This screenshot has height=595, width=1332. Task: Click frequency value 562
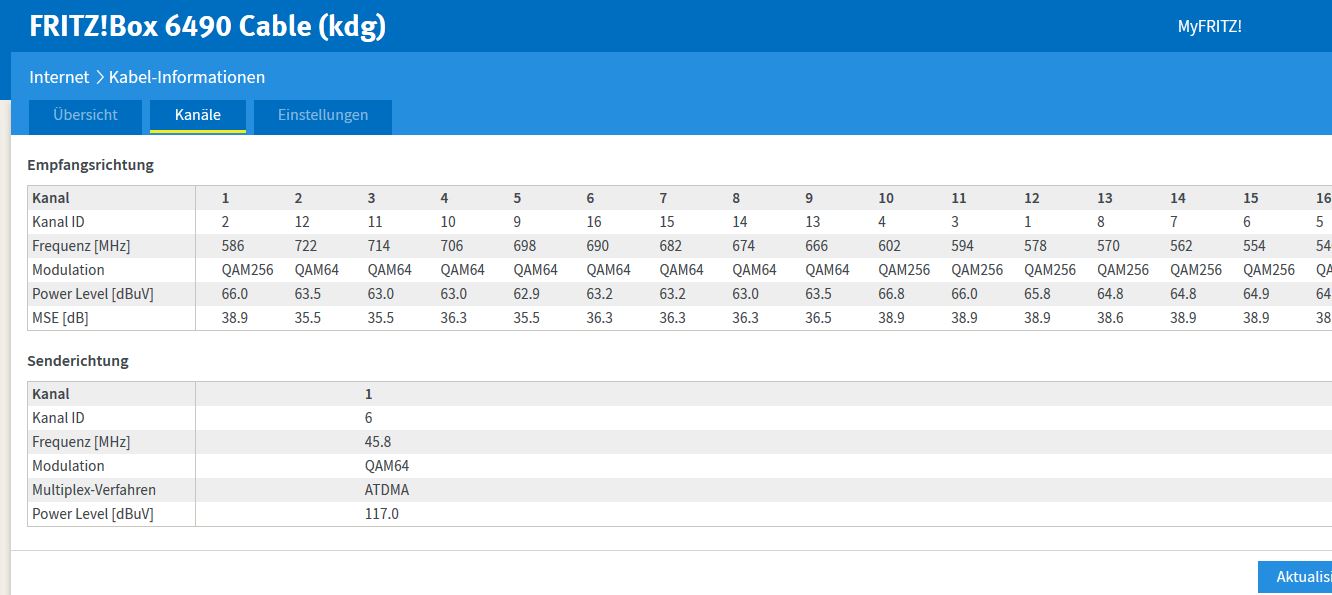(x=1182, y=246)
